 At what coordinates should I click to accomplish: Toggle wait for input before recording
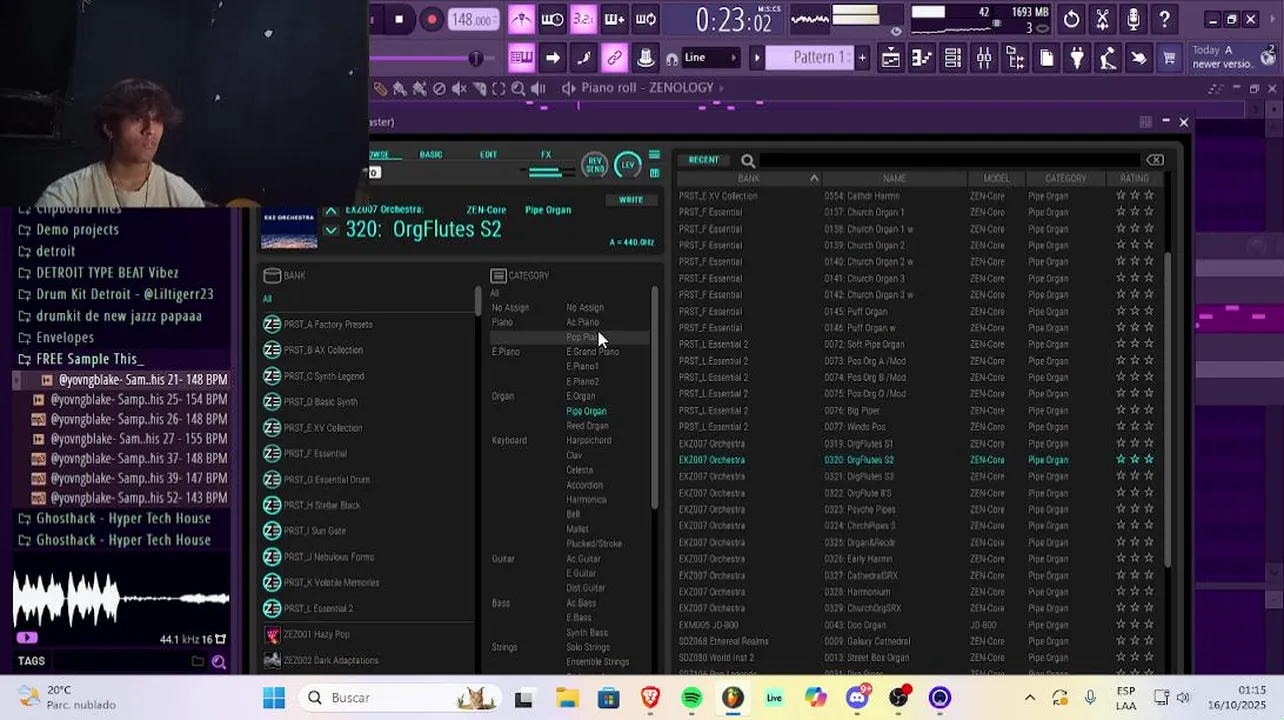(552, 19)
